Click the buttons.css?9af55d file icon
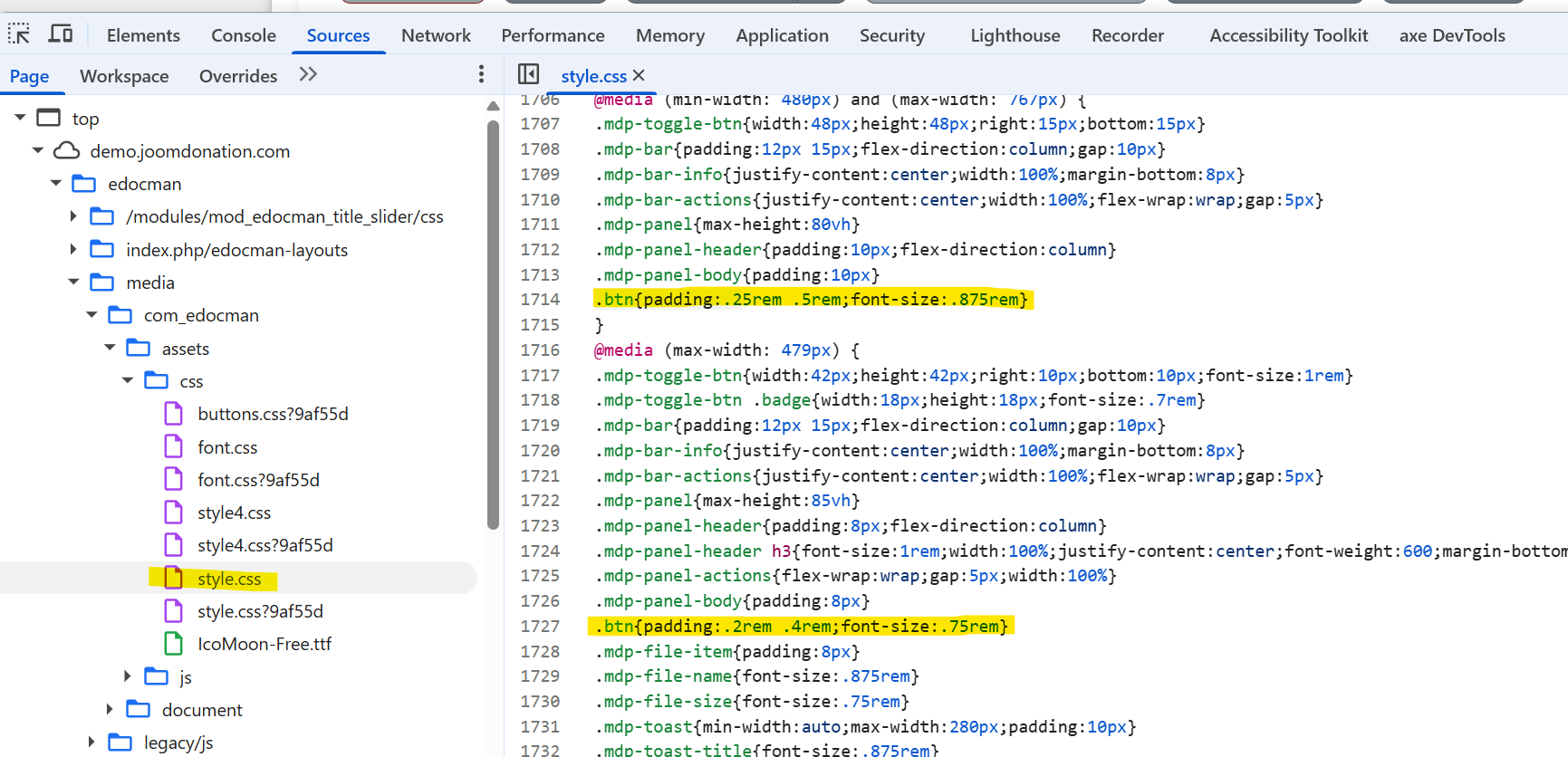Screen dimensions: 1568x757 click(173, 414)
